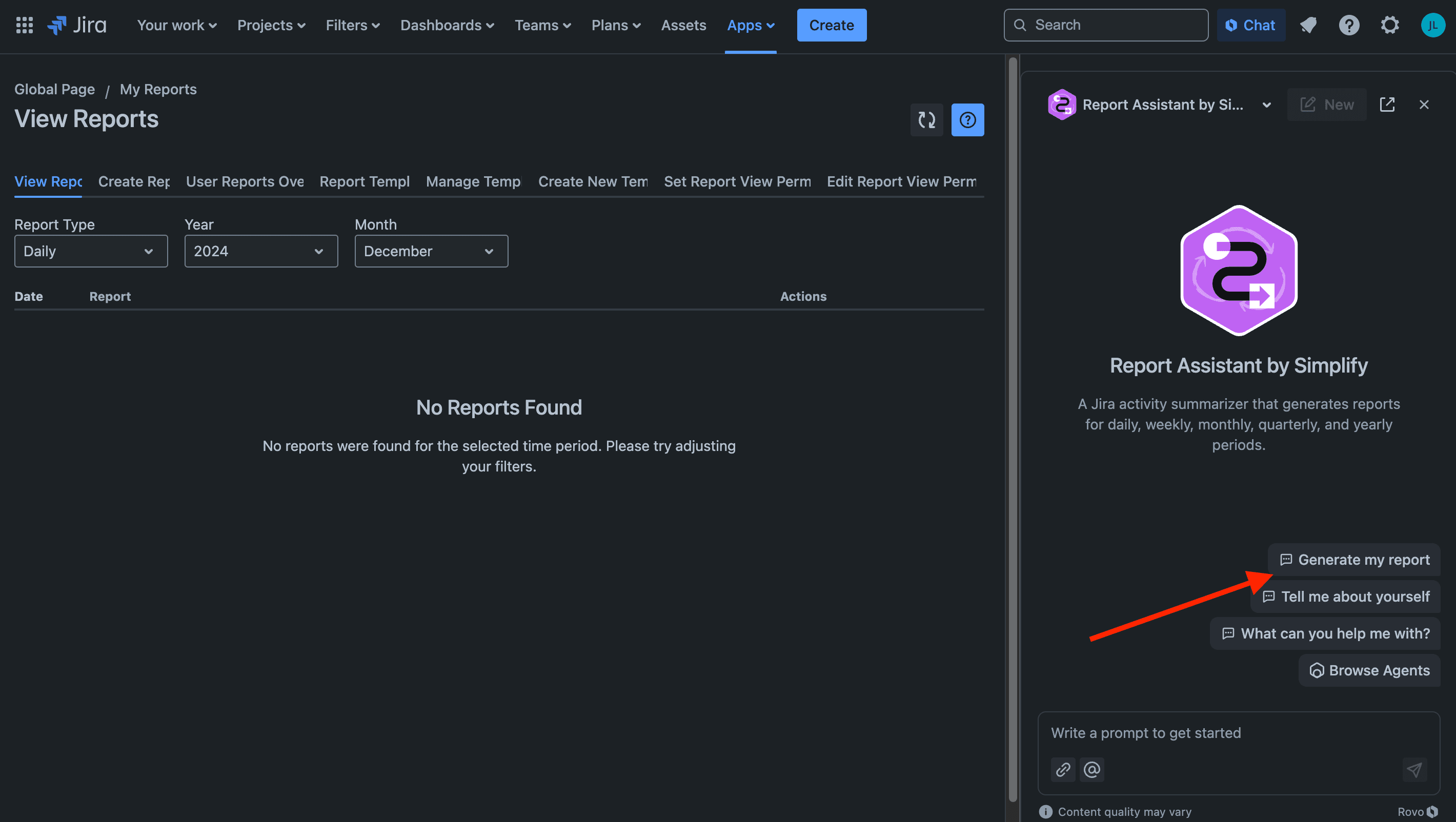The image size is (1456, 822).
Task: Open the Global Page breadcrumb link
Action: click(x=54, y=89)
